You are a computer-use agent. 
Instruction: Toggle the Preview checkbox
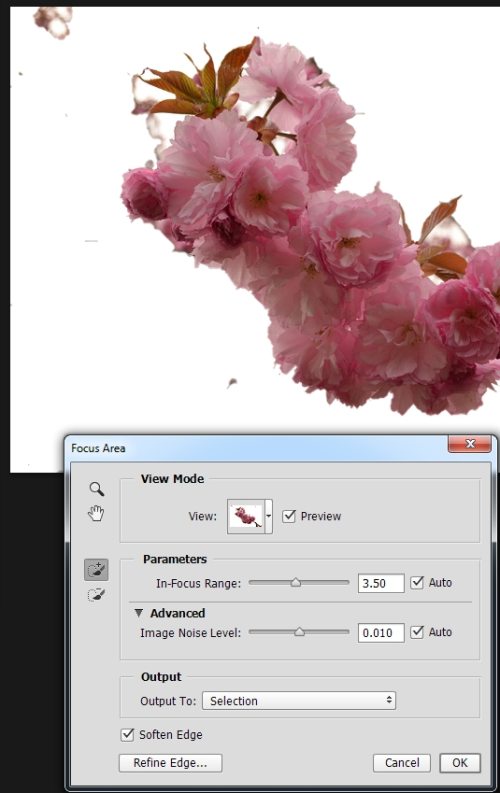coord(289,516)
